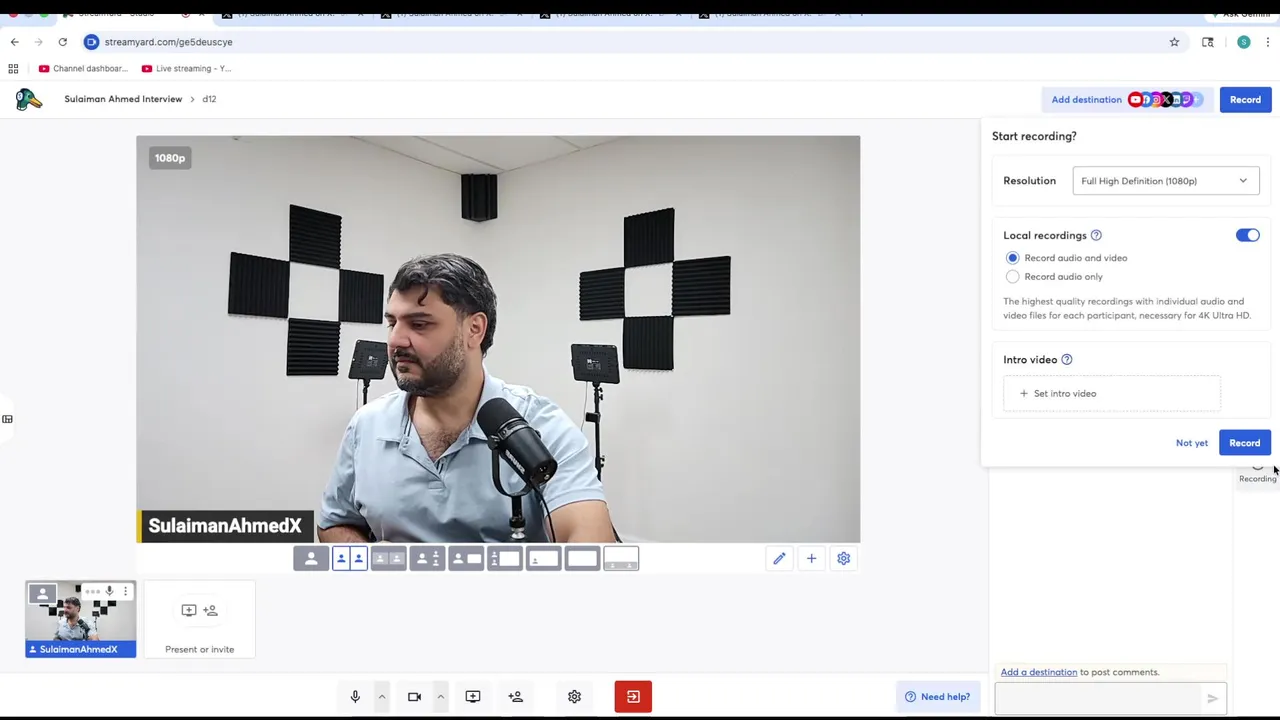Select the screen layout with people along bottom
Viewport: 1280px width, 720px height.
tap(621, 559)
